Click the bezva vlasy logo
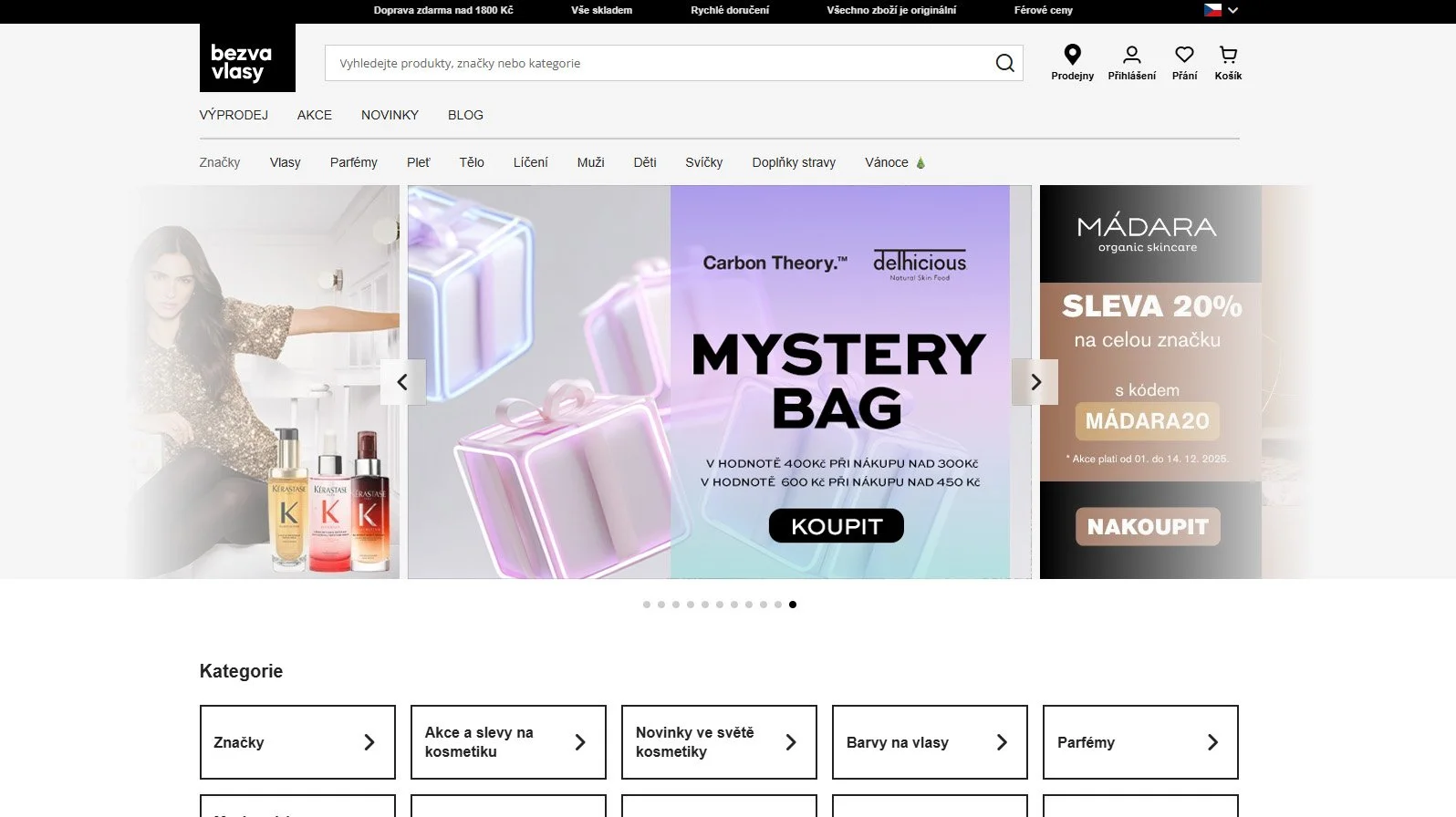Screen dimensions: 1456x817 (x=247, y=57)
